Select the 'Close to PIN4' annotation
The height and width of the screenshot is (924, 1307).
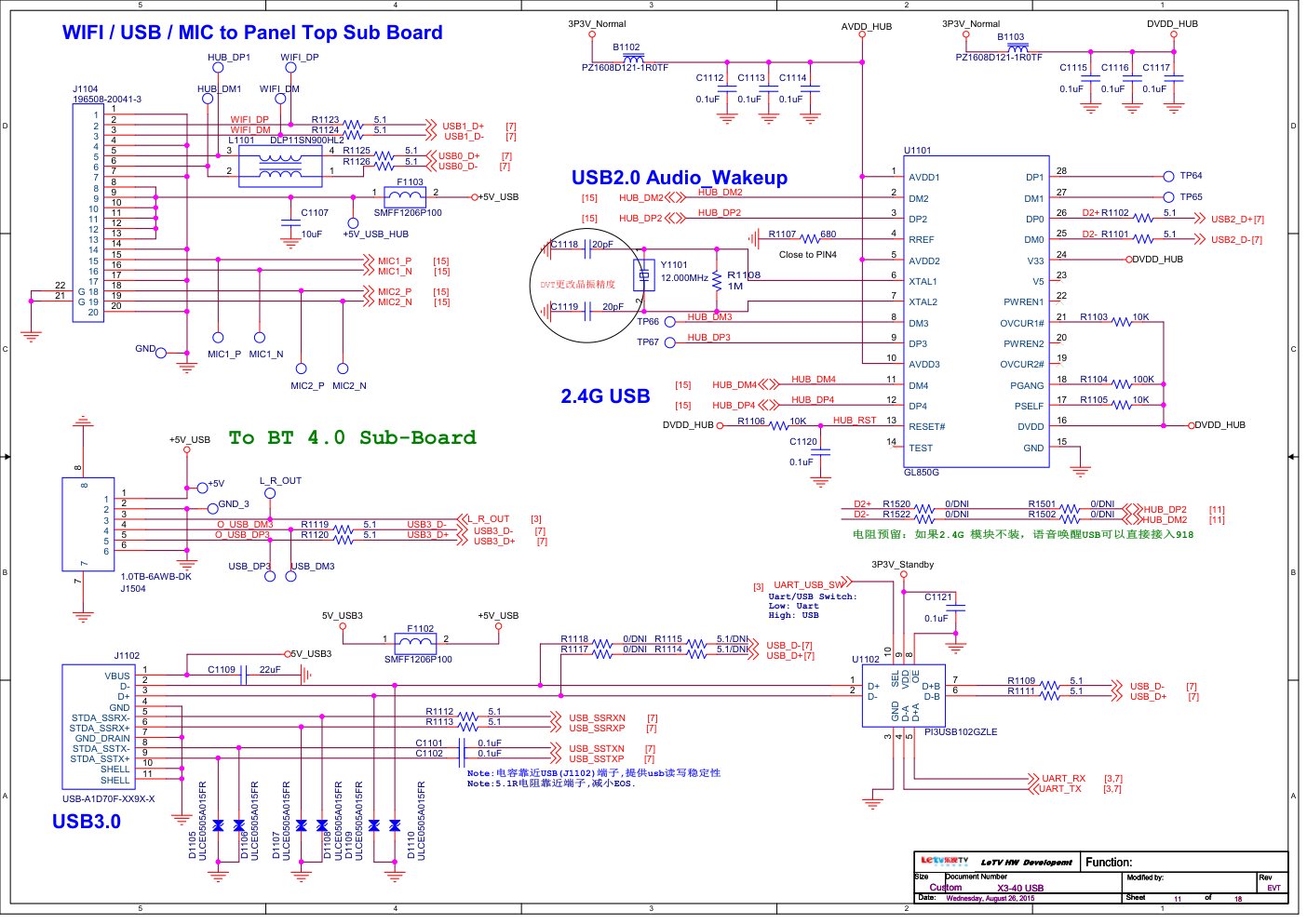coord(808,255)
